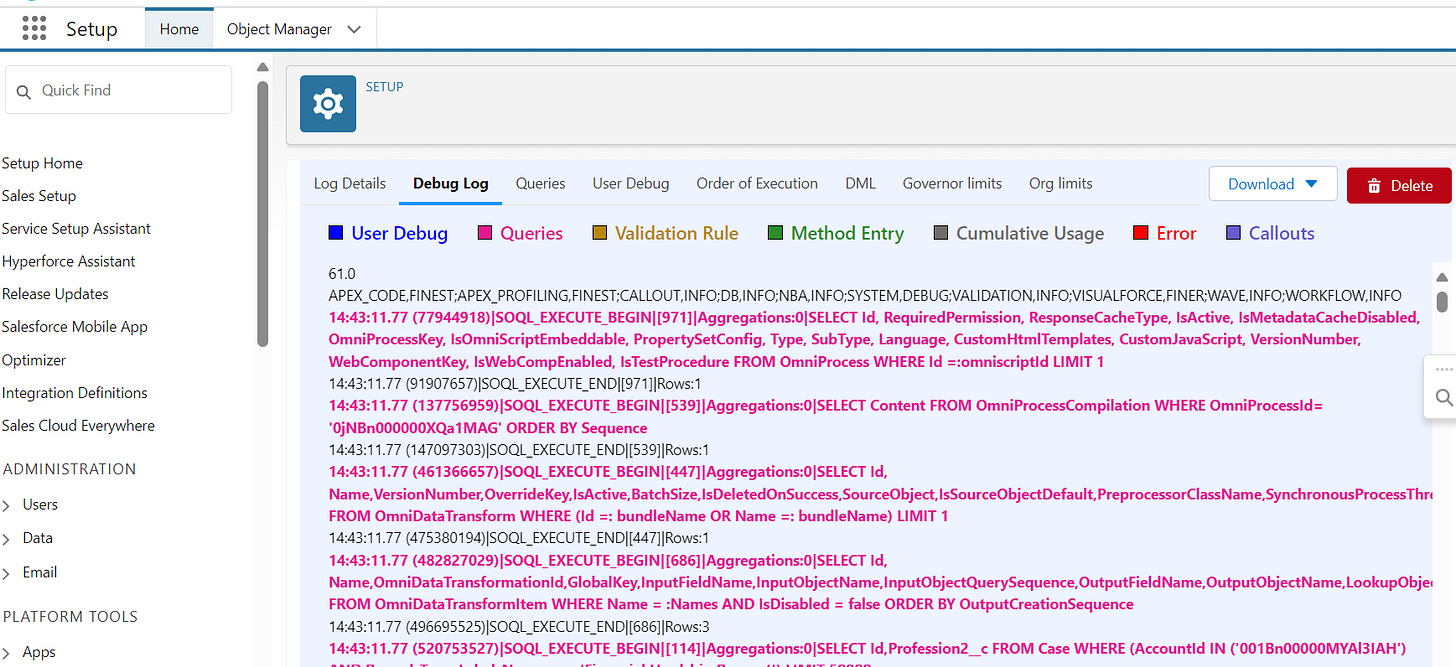Screen dimensions: 1456x667
Task: Open Integration Definitions
Action: pos(75,393)
